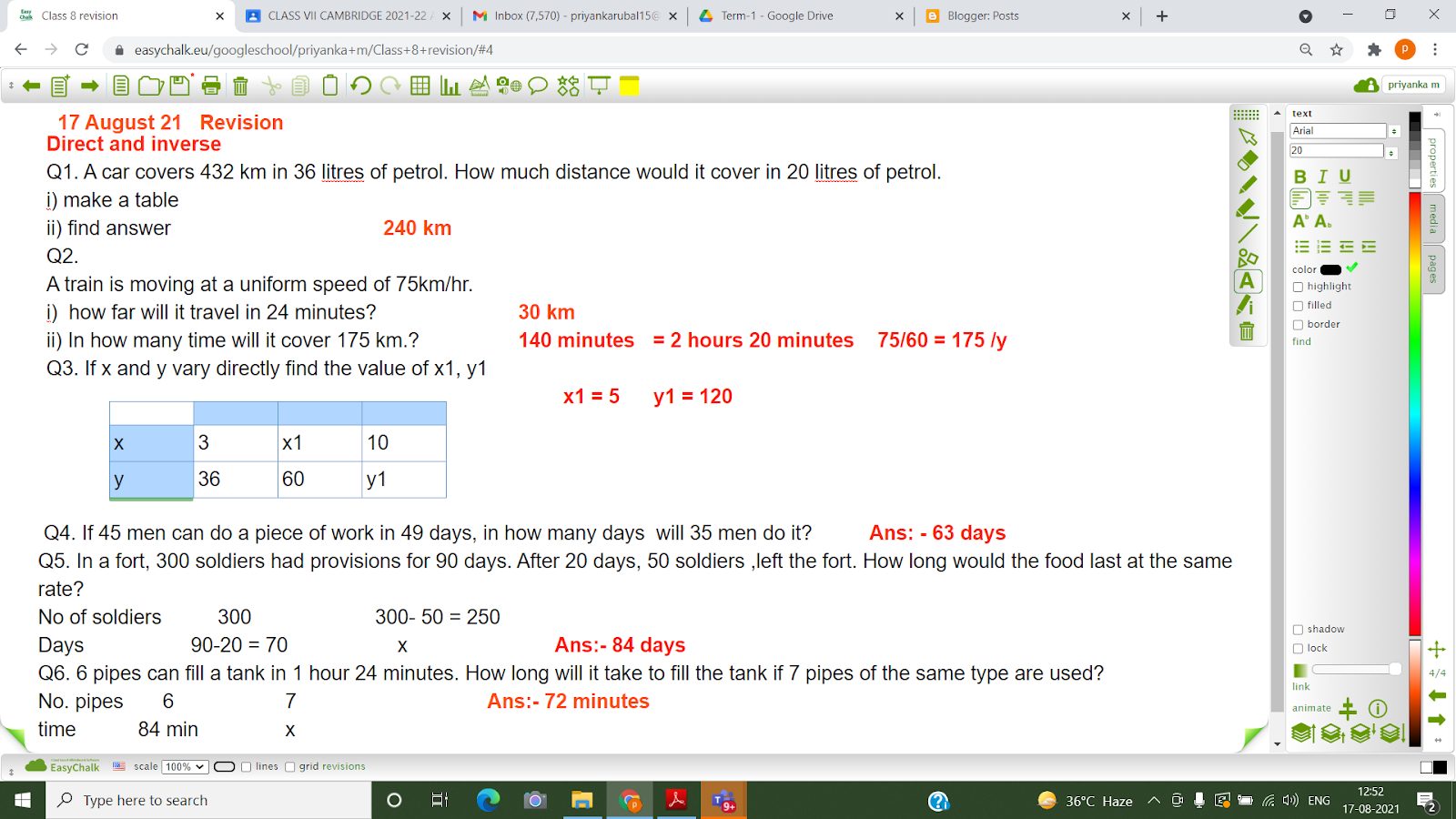Click the revisions link in bottom bar
The height and width of the screenshot is (819, 1456).
(x=344, y=767)
